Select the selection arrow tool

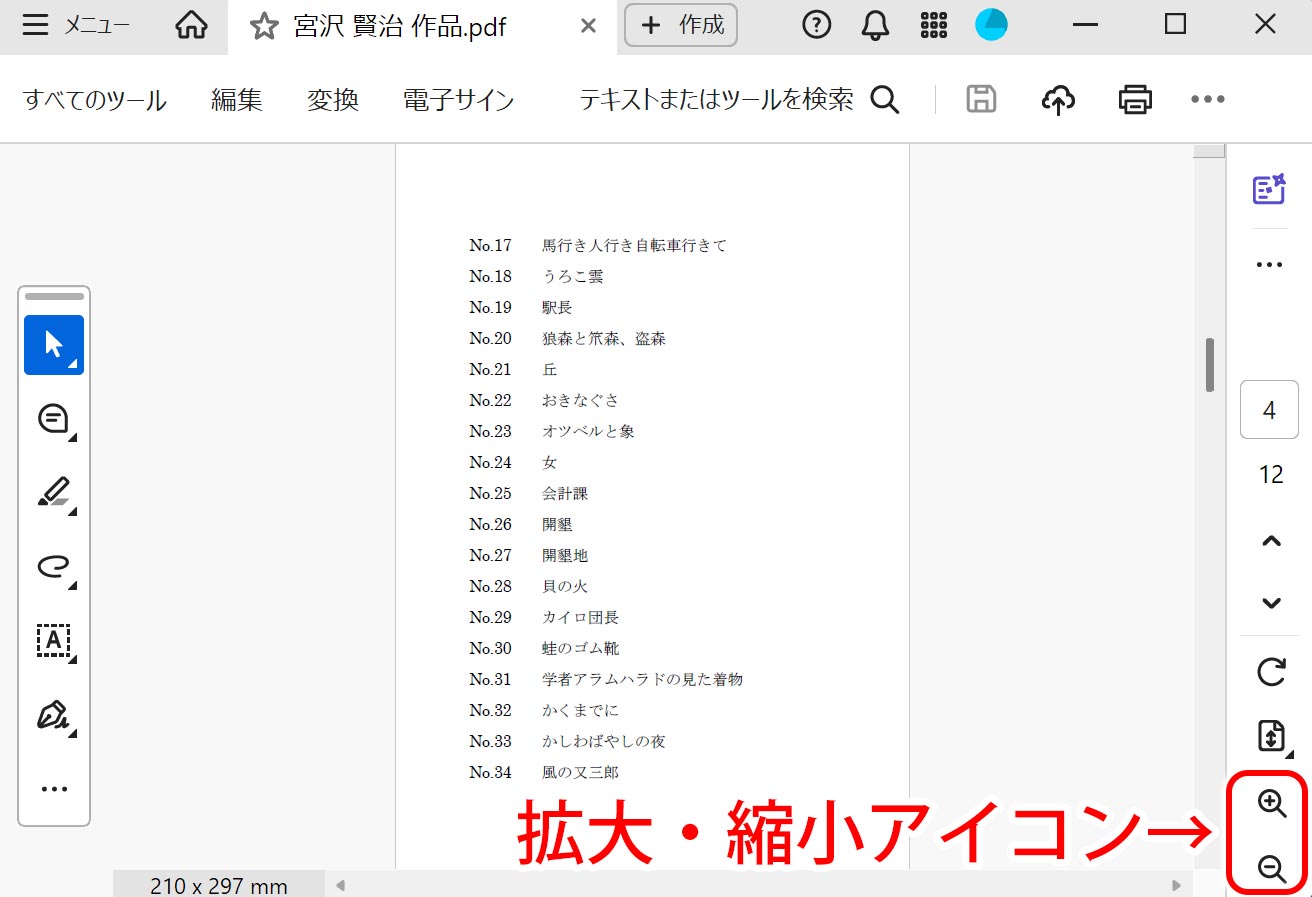[x=53, y=344]
